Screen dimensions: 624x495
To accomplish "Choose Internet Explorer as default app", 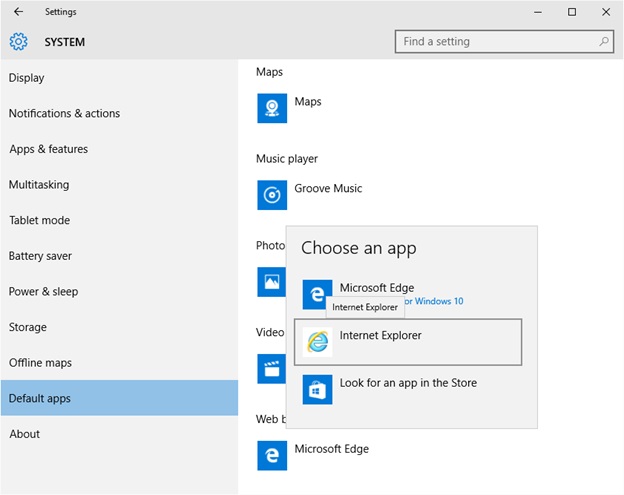I will click(408, 342).
